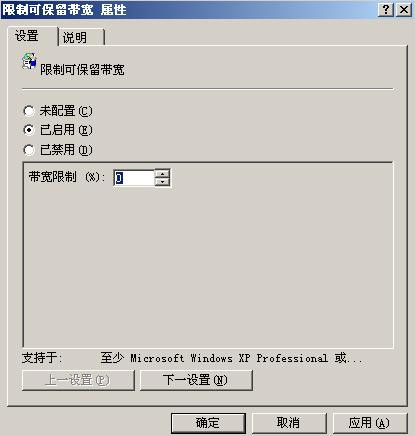The image size is (415, 436).
Task: Click the 应用(A) button
Action: pyautogui.click(x=369, y=423)
